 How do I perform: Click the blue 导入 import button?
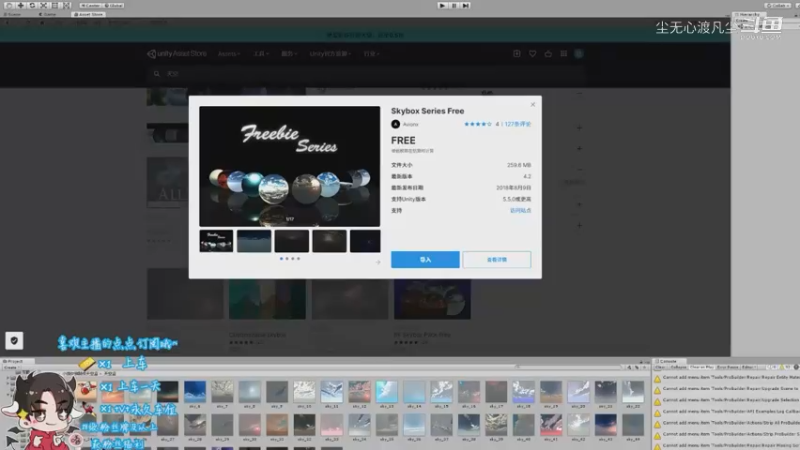pyautogui.click(x=425, y=260)
